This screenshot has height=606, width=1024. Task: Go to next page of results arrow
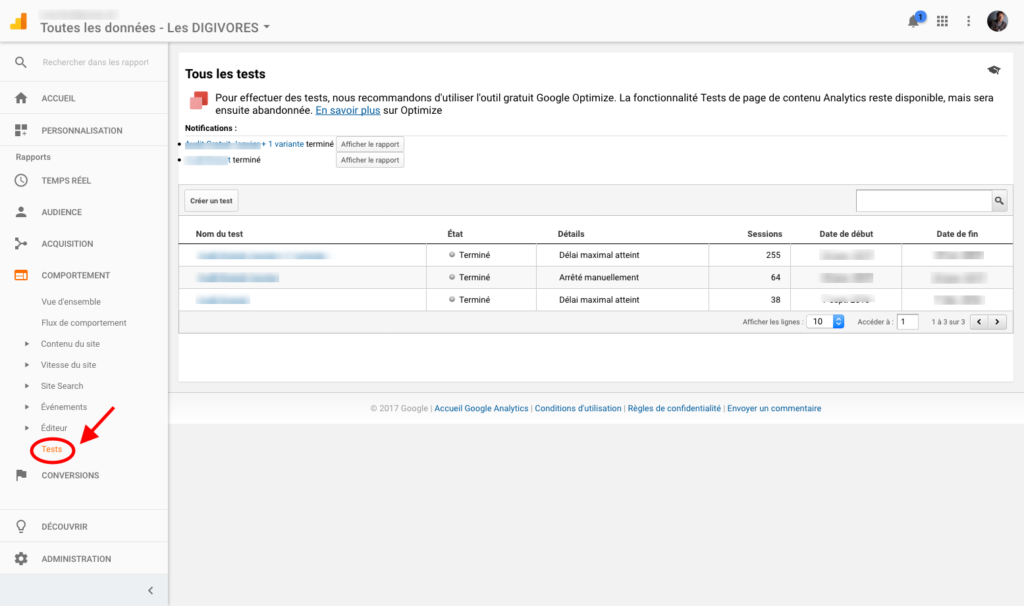click(996, 322)
